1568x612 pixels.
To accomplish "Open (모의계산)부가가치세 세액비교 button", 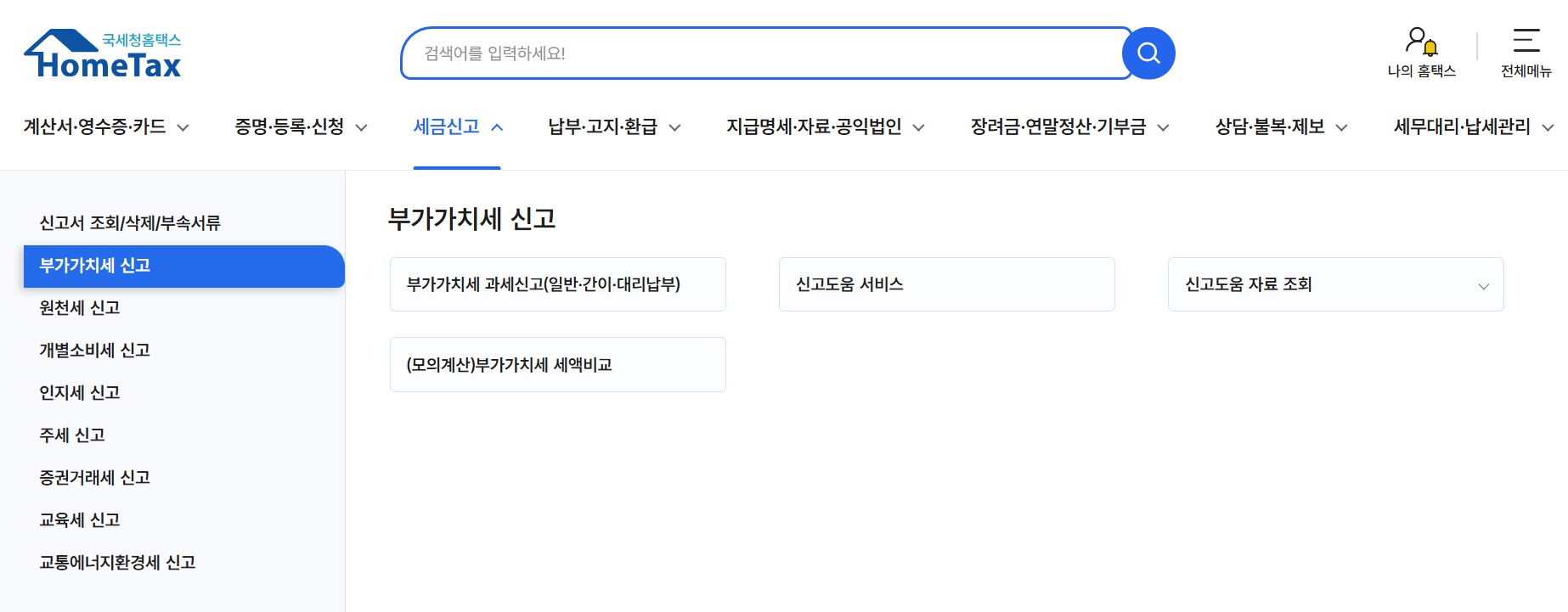I will coord(558,365).
